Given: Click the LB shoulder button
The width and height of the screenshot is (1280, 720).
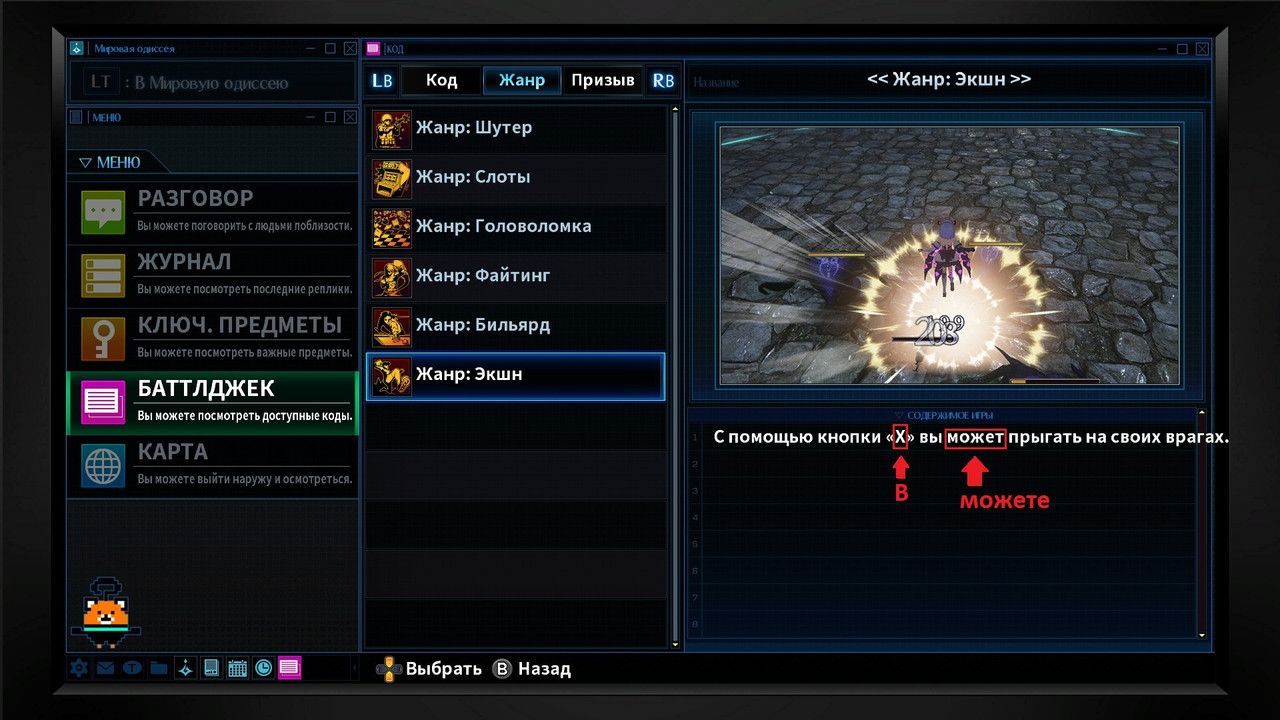Looking at the screenshot, I should 382,81.
